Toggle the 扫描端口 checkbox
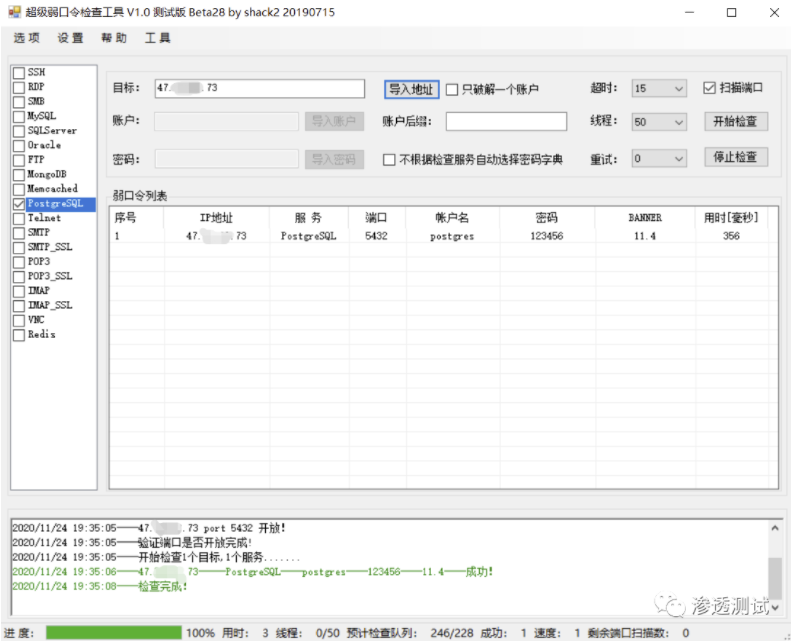The height and width of the screenshot is (643, 791). click(709, 88)
